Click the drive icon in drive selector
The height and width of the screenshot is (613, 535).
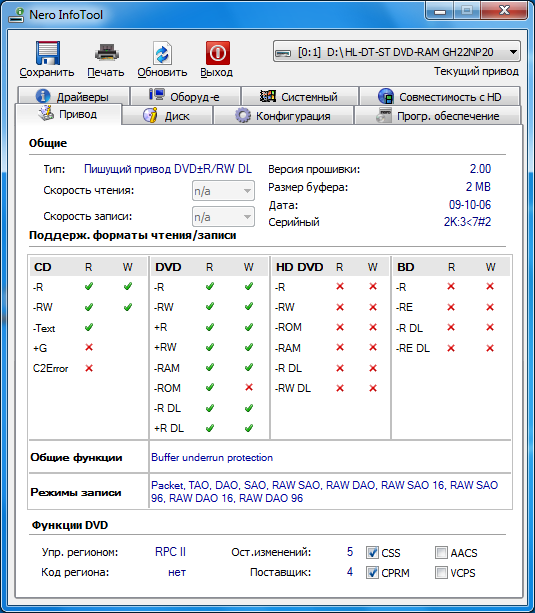pyautogui.click(x=283, y=53)
